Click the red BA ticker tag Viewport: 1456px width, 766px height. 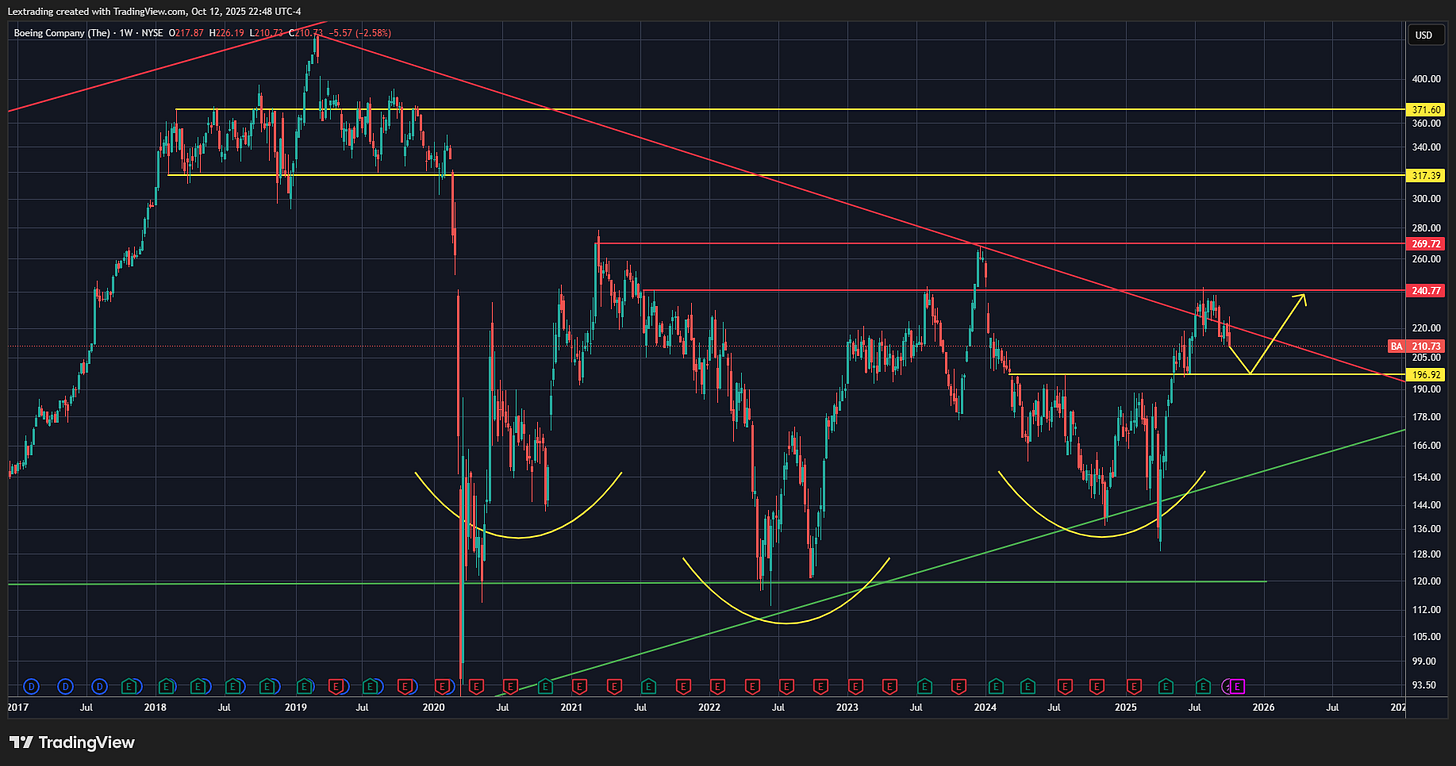coord(1396,346)
